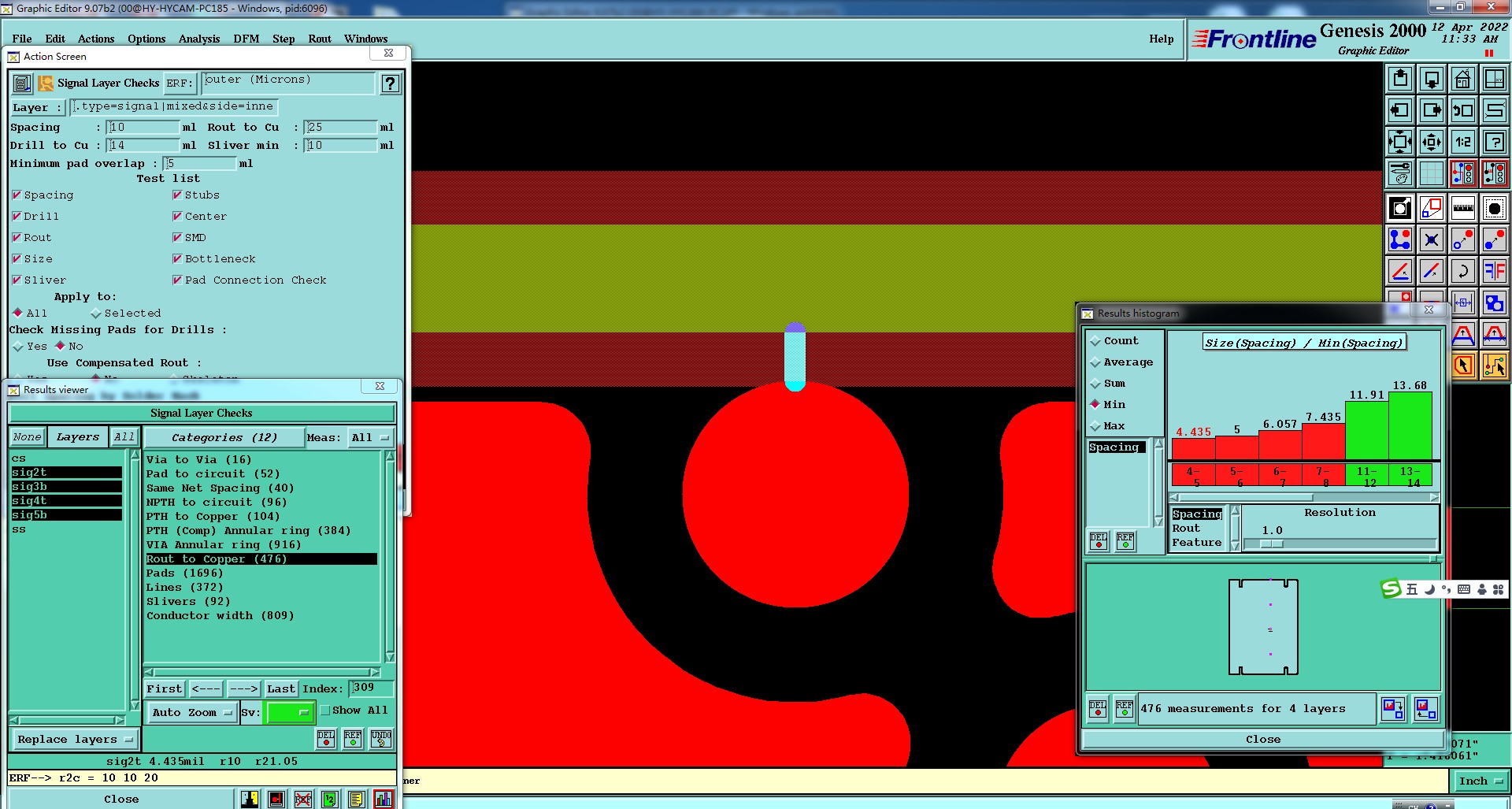Image resolution: width=1512 pixels, height=809 pixels.
Task: Click the pan up arrow icon
Action: 1399,79
